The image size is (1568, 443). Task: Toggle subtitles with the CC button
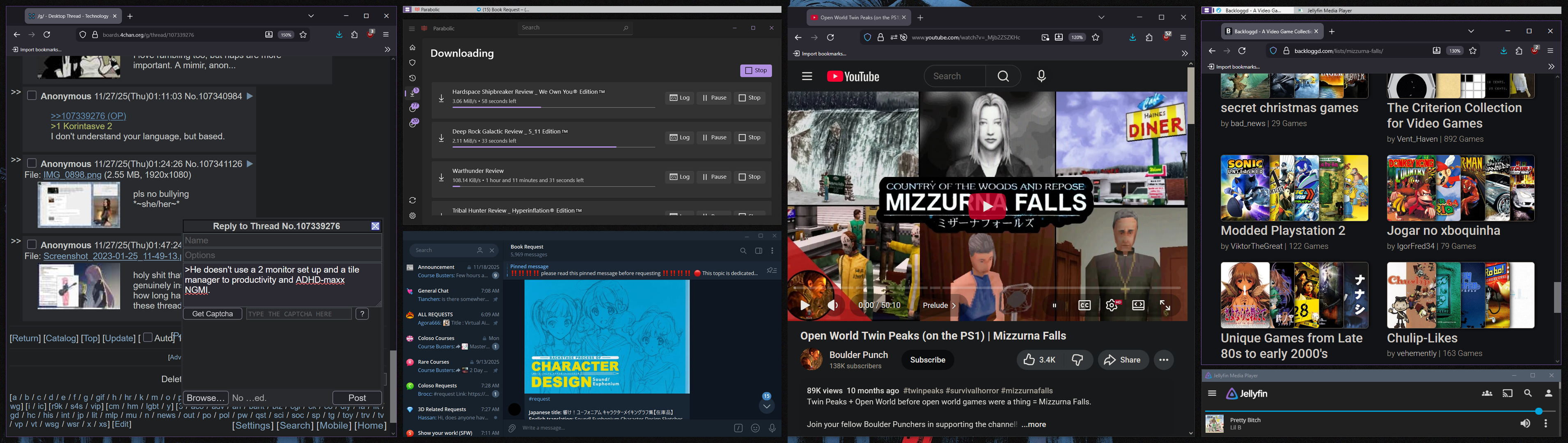(x=1085, y=305)
